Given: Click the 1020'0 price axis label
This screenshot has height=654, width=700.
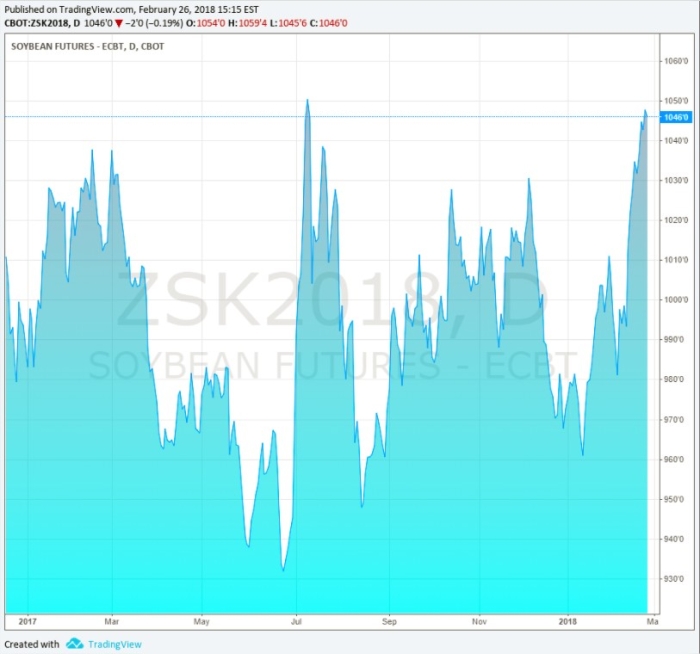Looking at the screenshot, I should click(676, 220).
